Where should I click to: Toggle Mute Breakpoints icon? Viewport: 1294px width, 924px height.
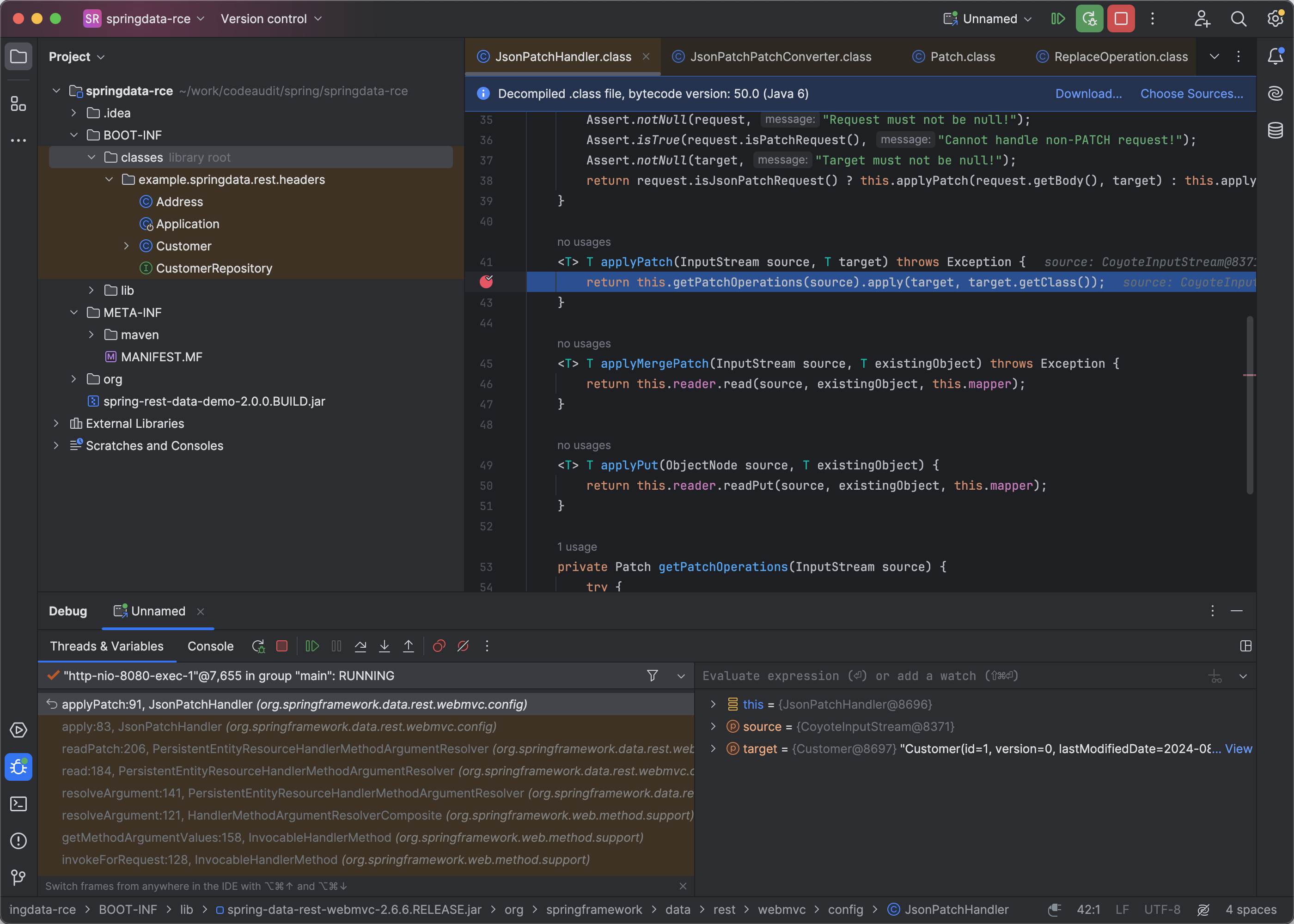point(463,646)
